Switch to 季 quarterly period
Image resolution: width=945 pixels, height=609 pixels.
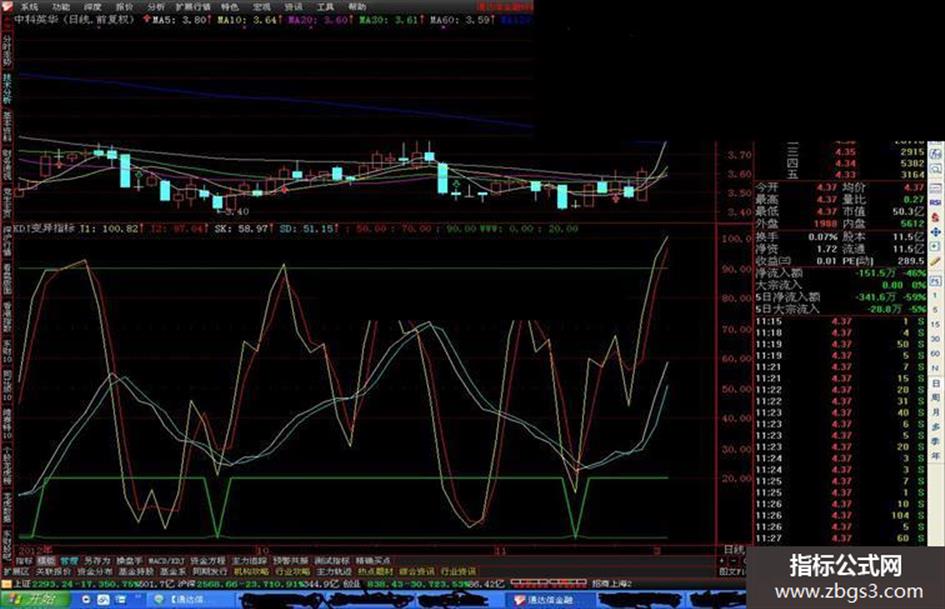point(935,441)
